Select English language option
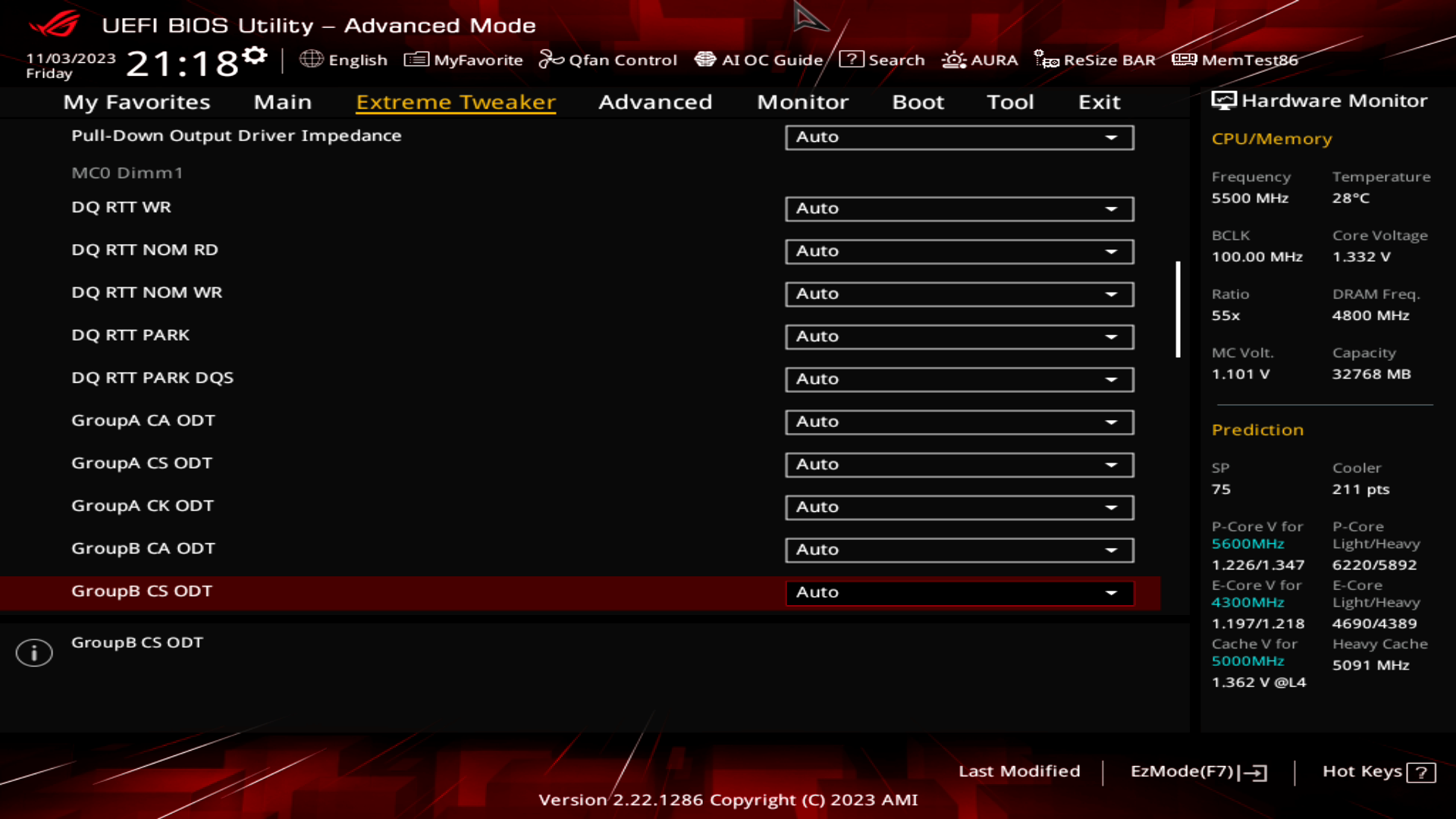The width and height of the screenshot is (1456, 819). 344,60
